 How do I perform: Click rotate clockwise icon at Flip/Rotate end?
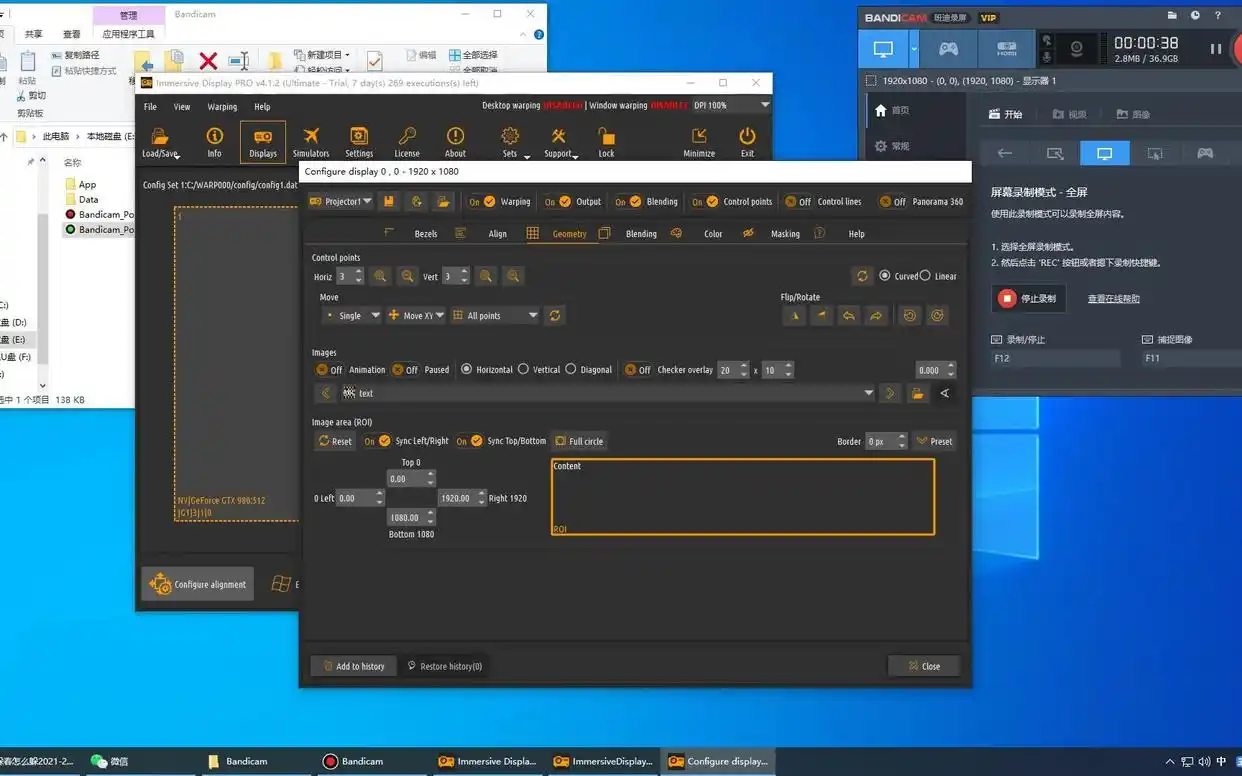click(937, 315)
